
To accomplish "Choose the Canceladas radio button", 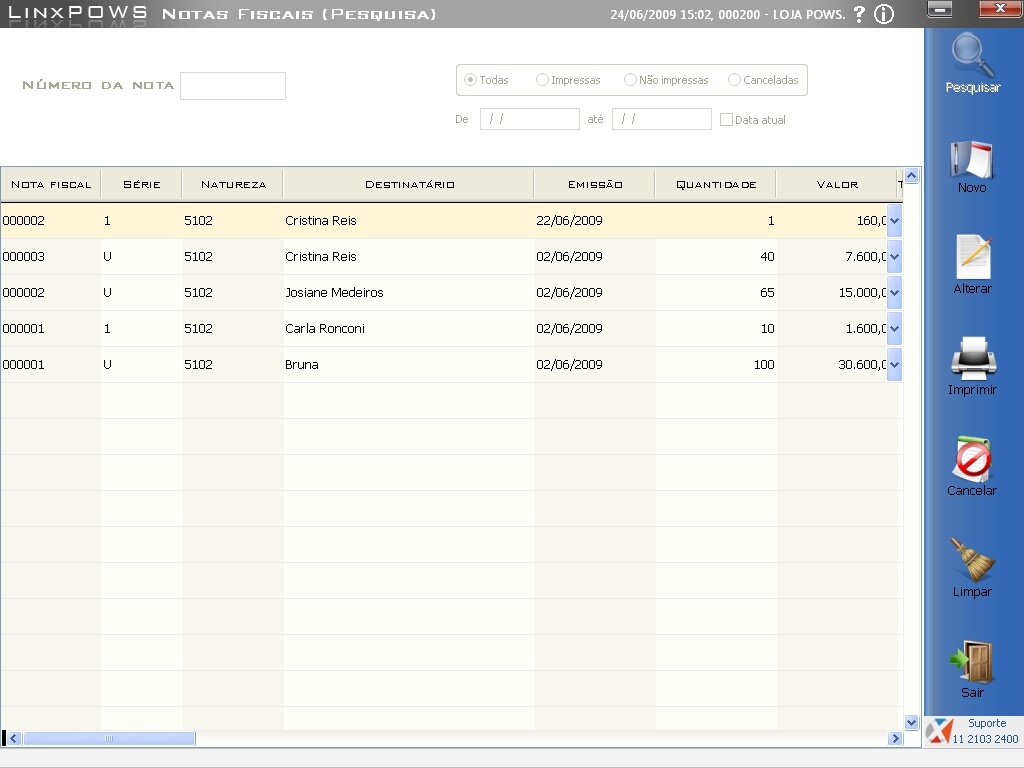I will (x=734, y=80).
